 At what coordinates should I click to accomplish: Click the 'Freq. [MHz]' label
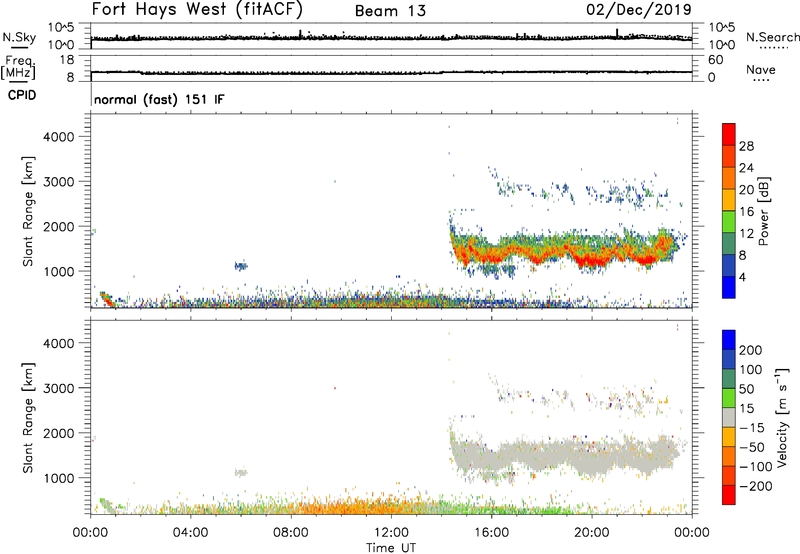(x=18, y=67)
